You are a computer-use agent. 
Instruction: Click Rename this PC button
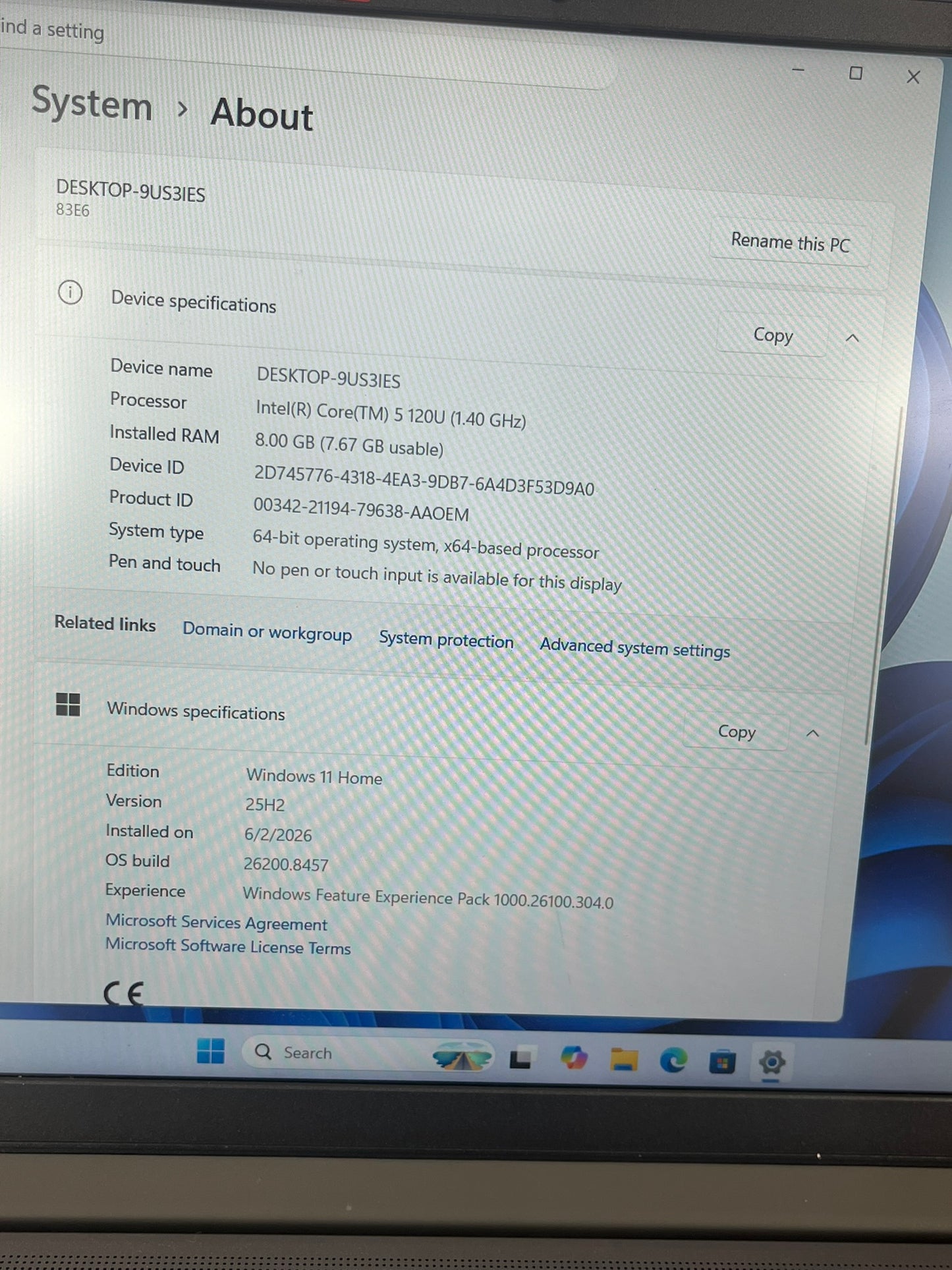[790, 243]
